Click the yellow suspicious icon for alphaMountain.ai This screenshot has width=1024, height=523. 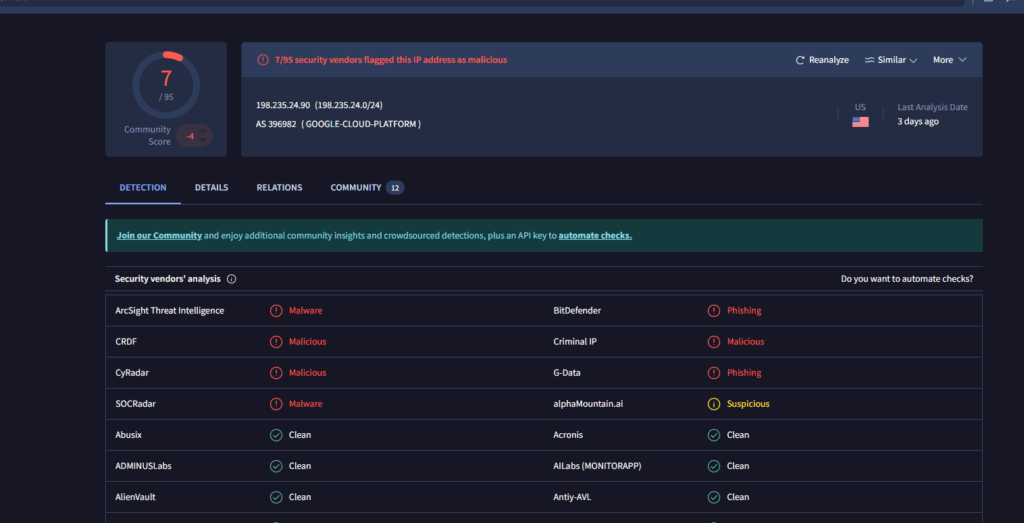point(714,404)
